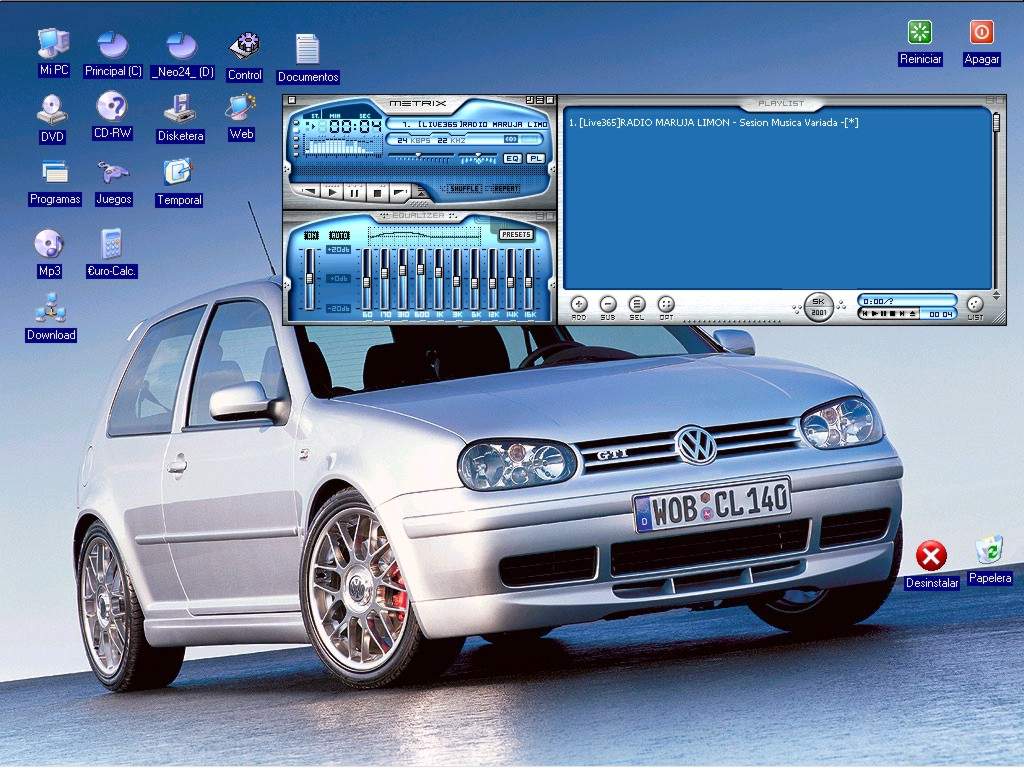Toggle Repeat mode in the player
Image resolution: width=1024 pixels, height=768 pixels.
[505, 189]
